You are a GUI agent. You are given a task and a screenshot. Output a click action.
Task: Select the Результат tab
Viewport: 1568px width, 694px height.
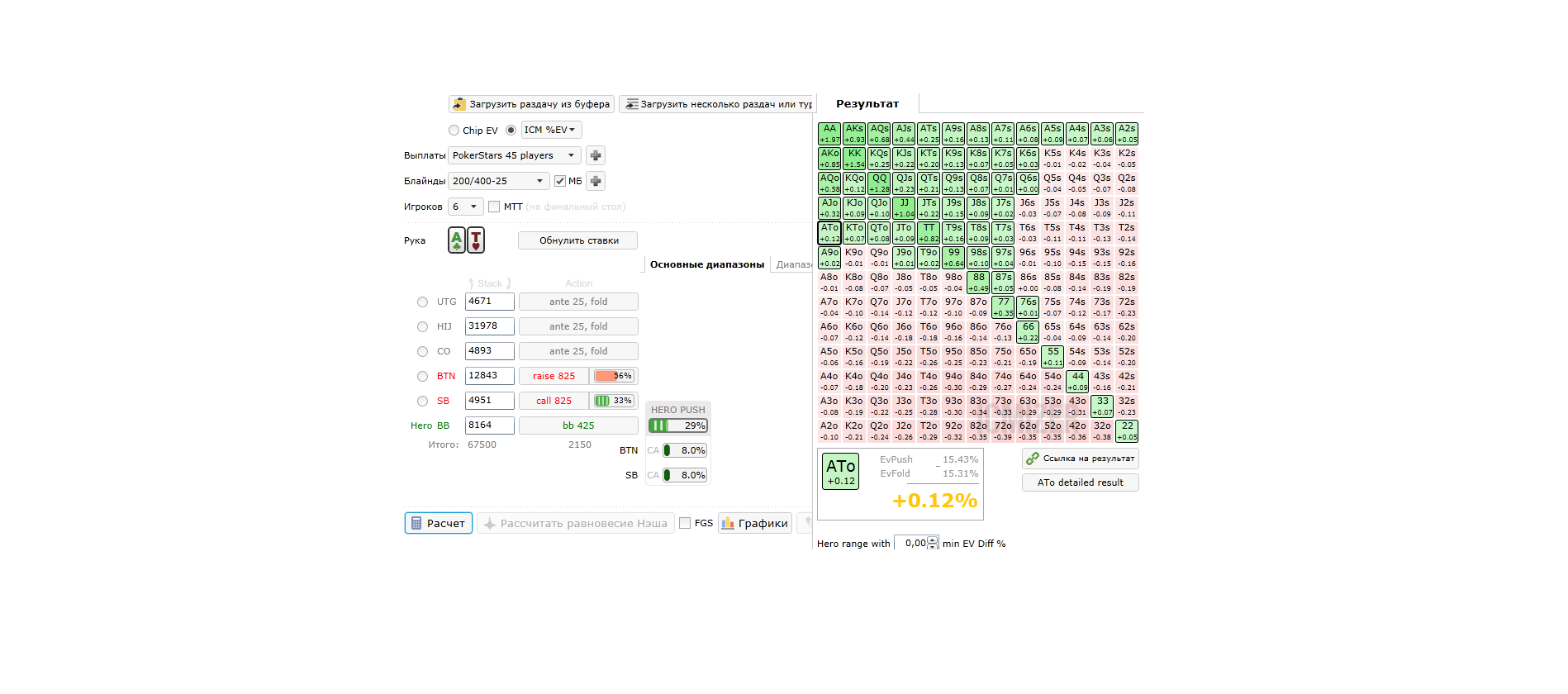tap(867, 103)
